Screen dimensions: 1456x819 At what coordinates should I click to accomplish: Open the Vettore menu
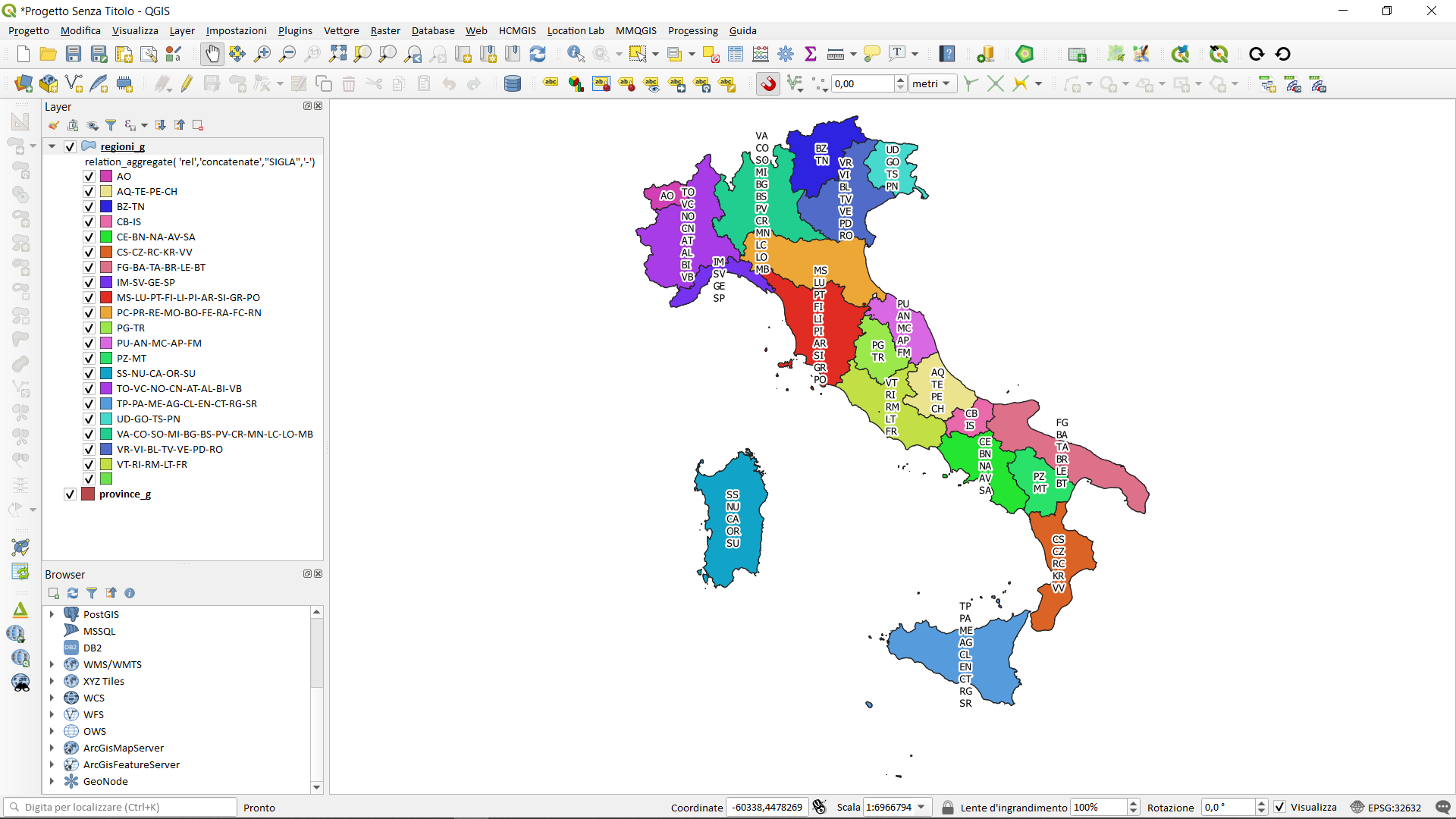pos(341,31)
